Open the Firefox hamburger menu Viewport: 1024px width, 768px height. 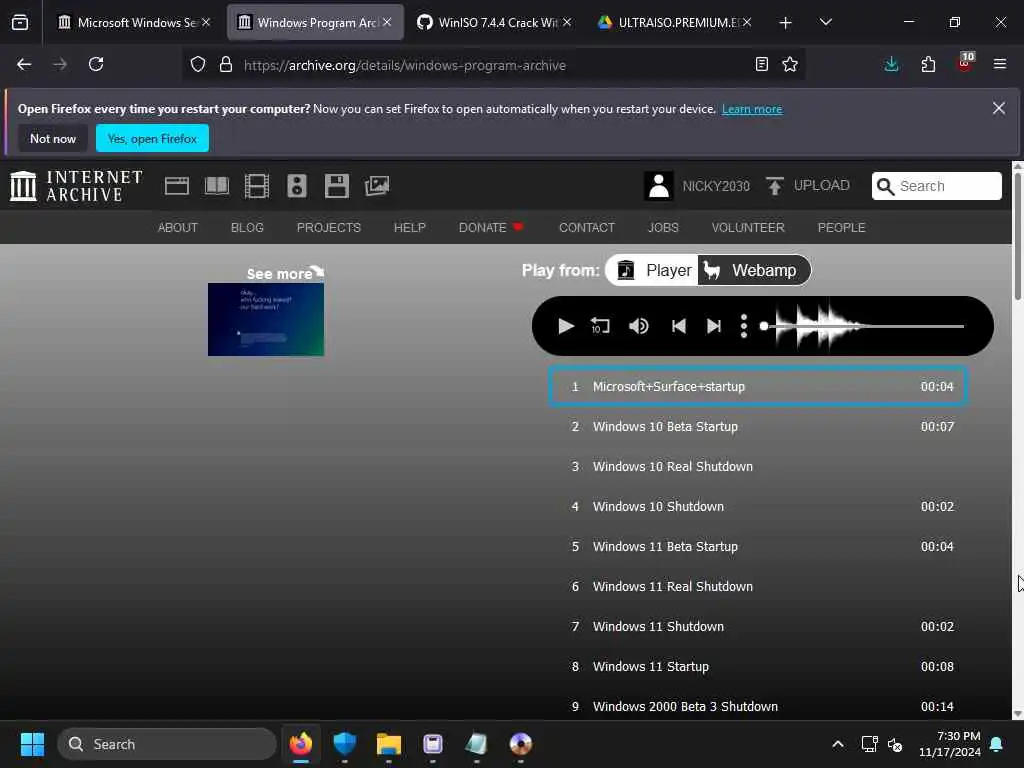1000,64
